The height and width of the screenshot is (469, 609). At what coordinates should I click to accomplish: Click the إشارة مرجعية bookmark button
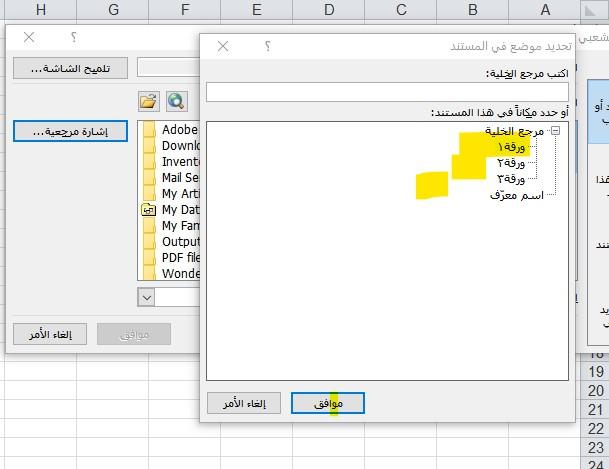(70, 131)
